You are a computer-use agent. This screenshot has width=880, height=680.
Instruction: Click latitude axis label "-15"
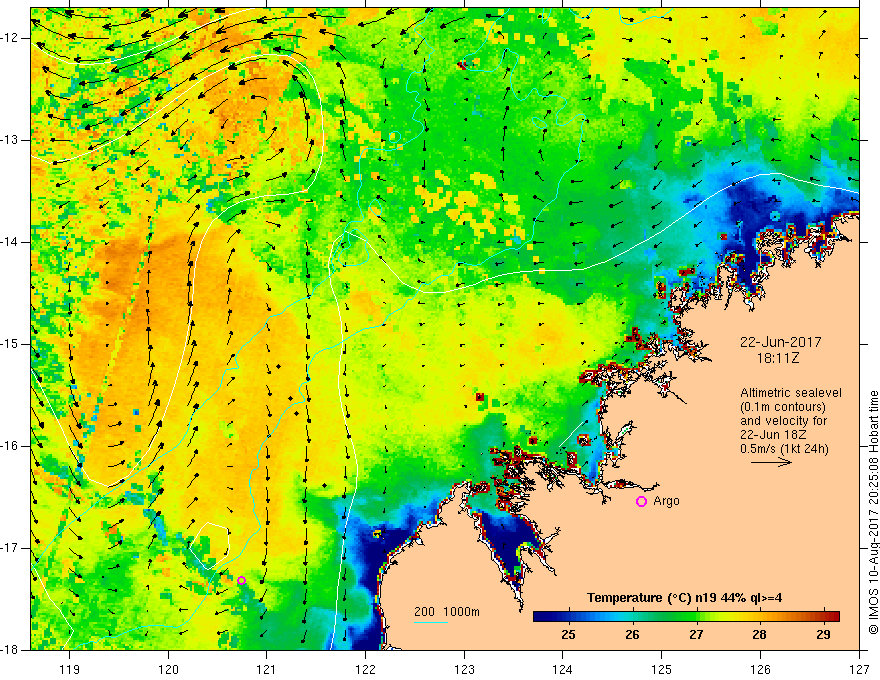pyautogui.click(x=11, y=344)
